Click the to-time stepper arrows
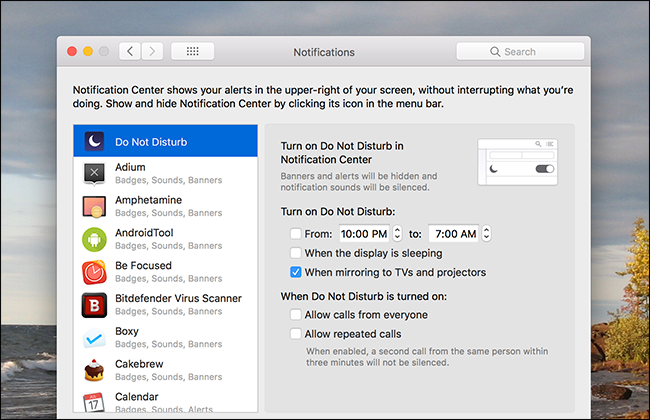This screenshot has height=420, width=650. (487, 233)
